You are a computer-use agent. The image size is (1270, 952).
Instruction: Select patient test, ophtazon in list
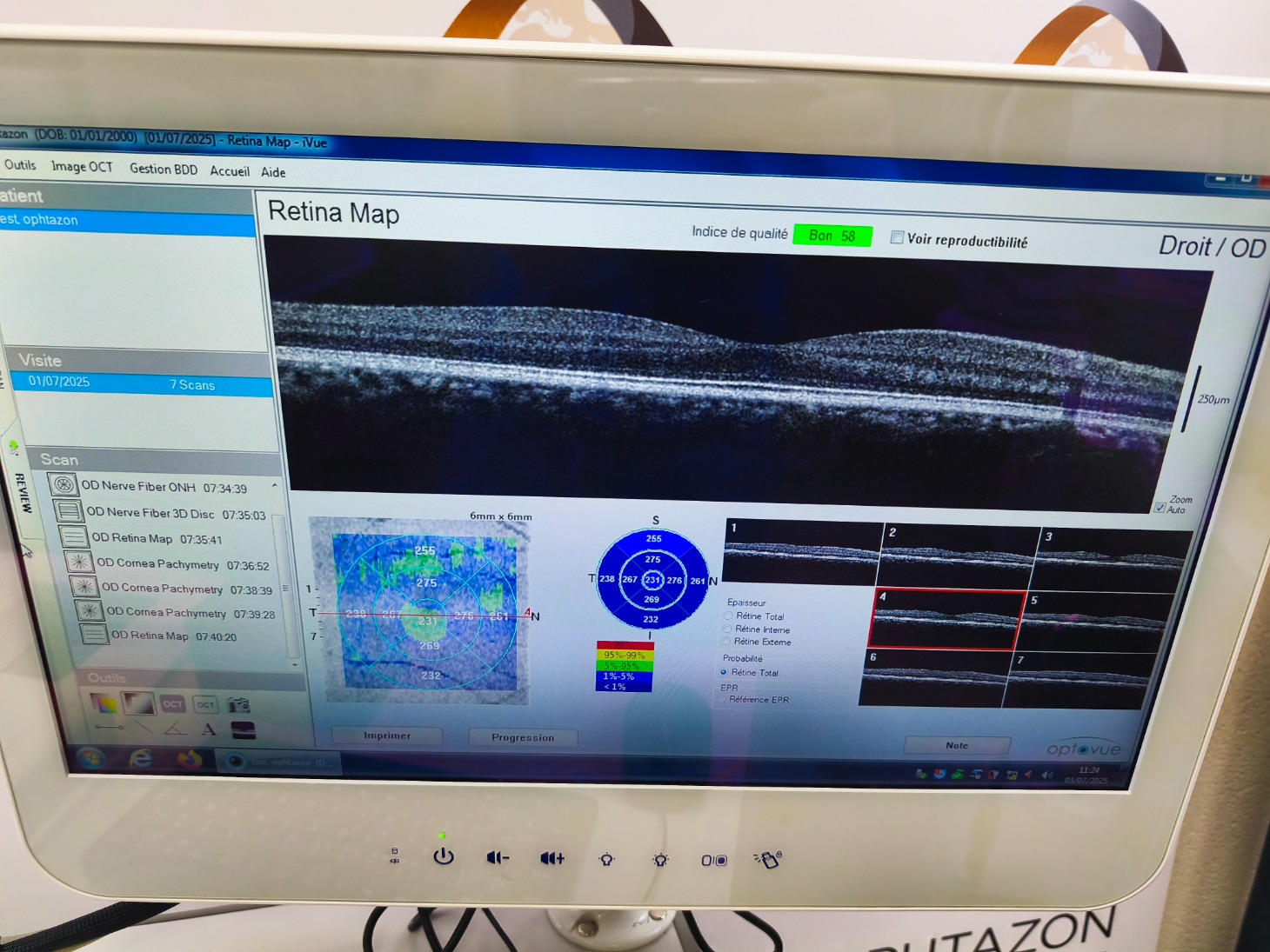coord(127,221)
